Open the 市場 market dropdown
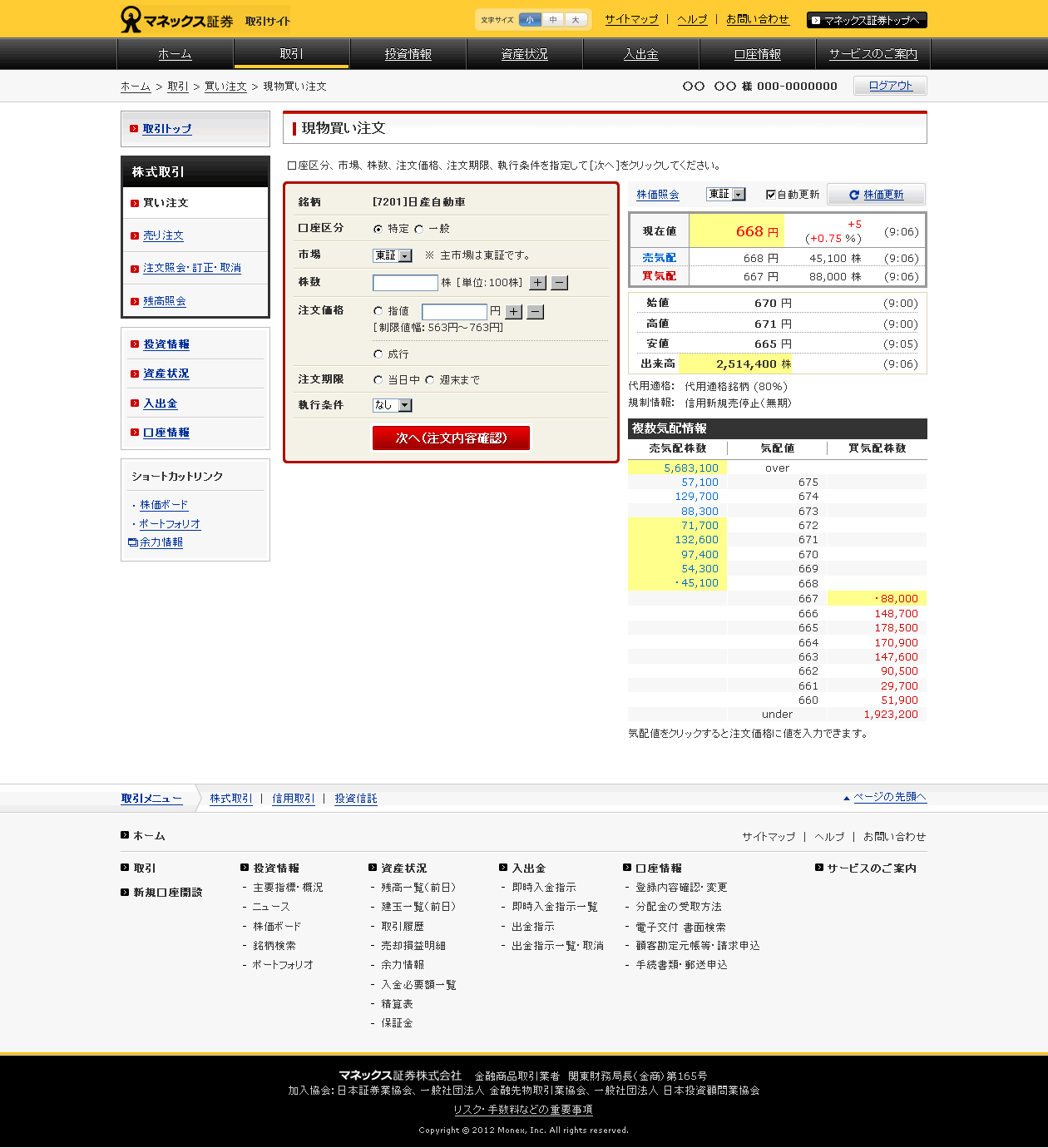This screenshot has width=1048, height=1148. (x=393, y=256)
